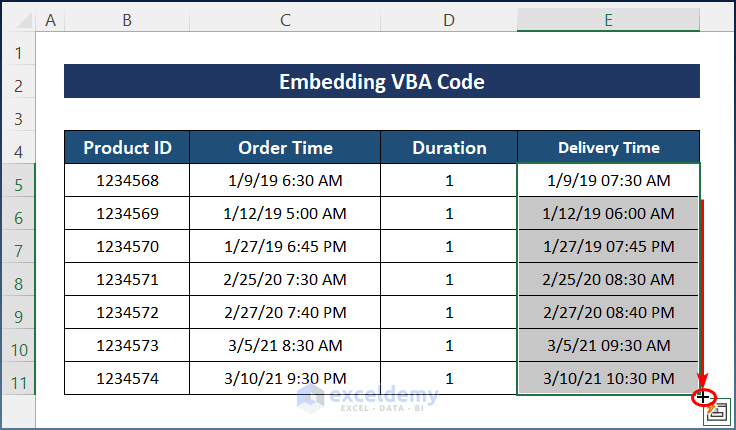Click the Product ID header cell
Screen dimensions: 736x430
pos(127,148)
